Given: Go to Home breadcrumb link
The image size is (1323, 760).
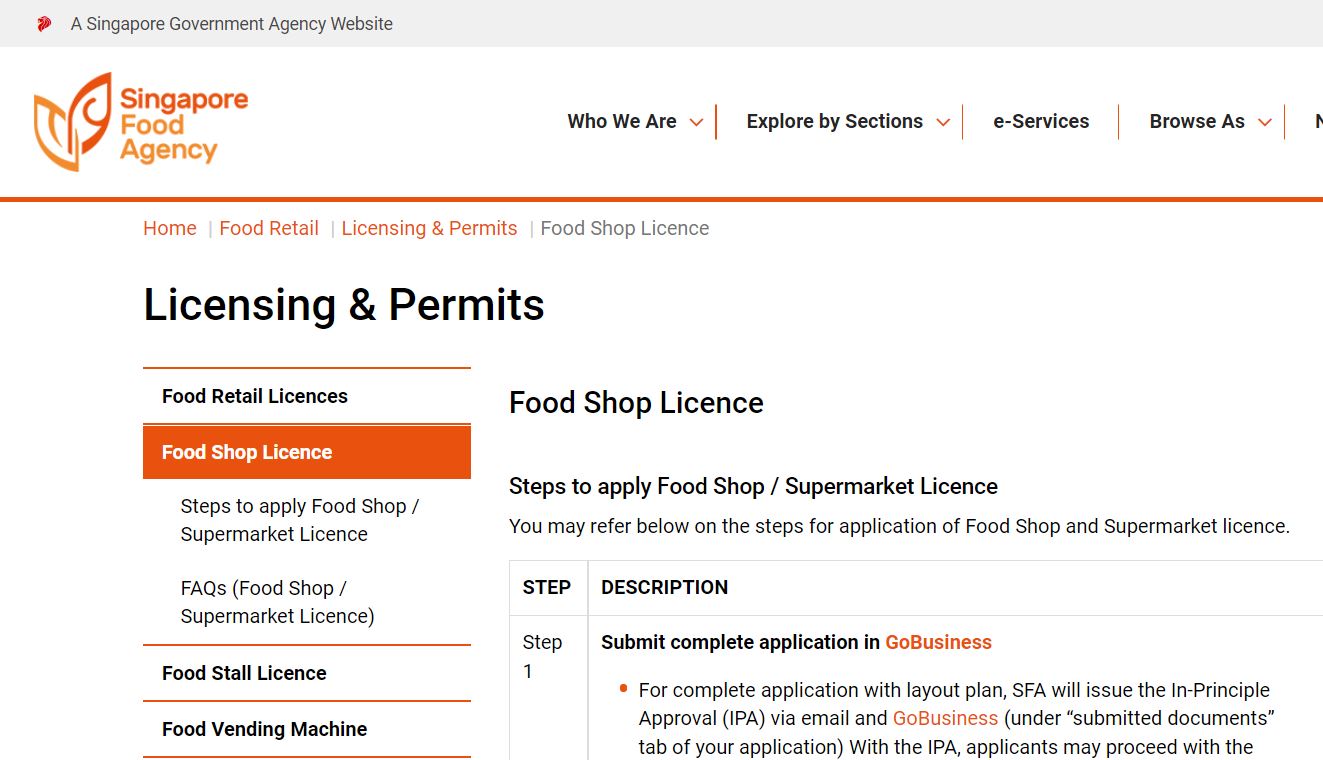Looking at the screenshot, I should [170, 228].
